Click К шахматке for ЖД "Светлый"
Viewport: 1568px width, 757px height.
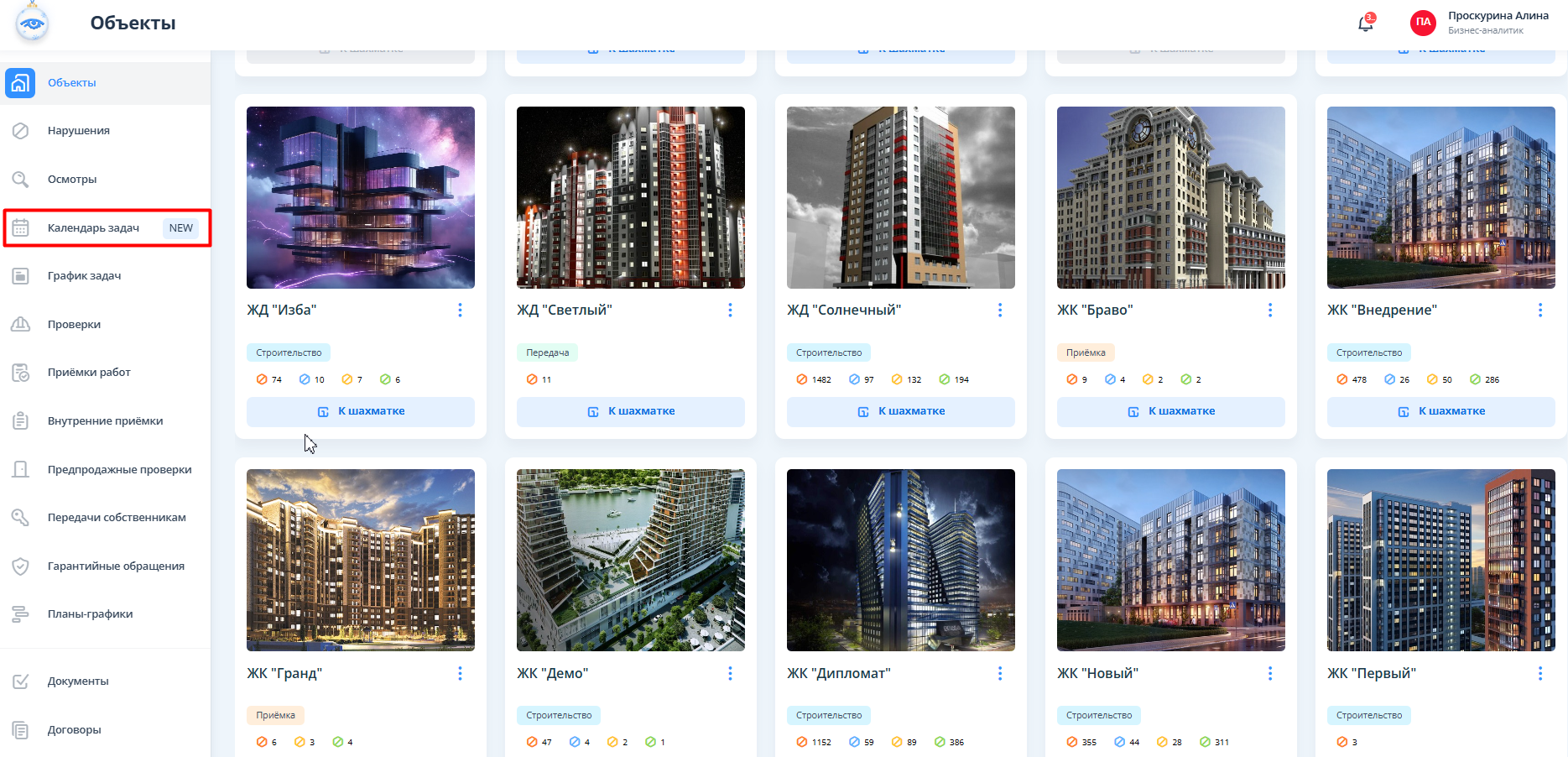click(631, 411)
